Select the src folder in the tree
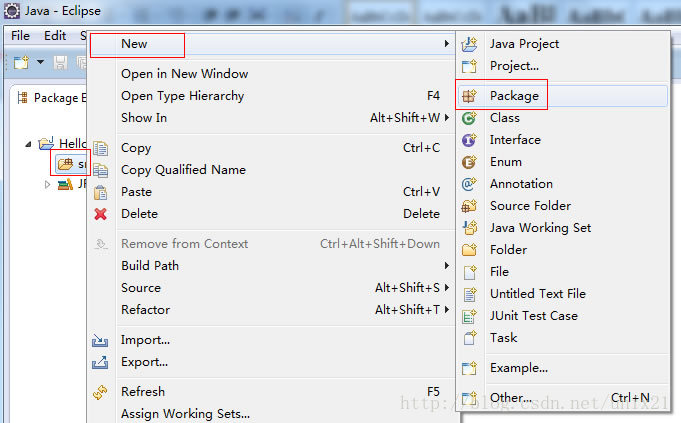This screenshot has height=423, width=681. (72, 164)
